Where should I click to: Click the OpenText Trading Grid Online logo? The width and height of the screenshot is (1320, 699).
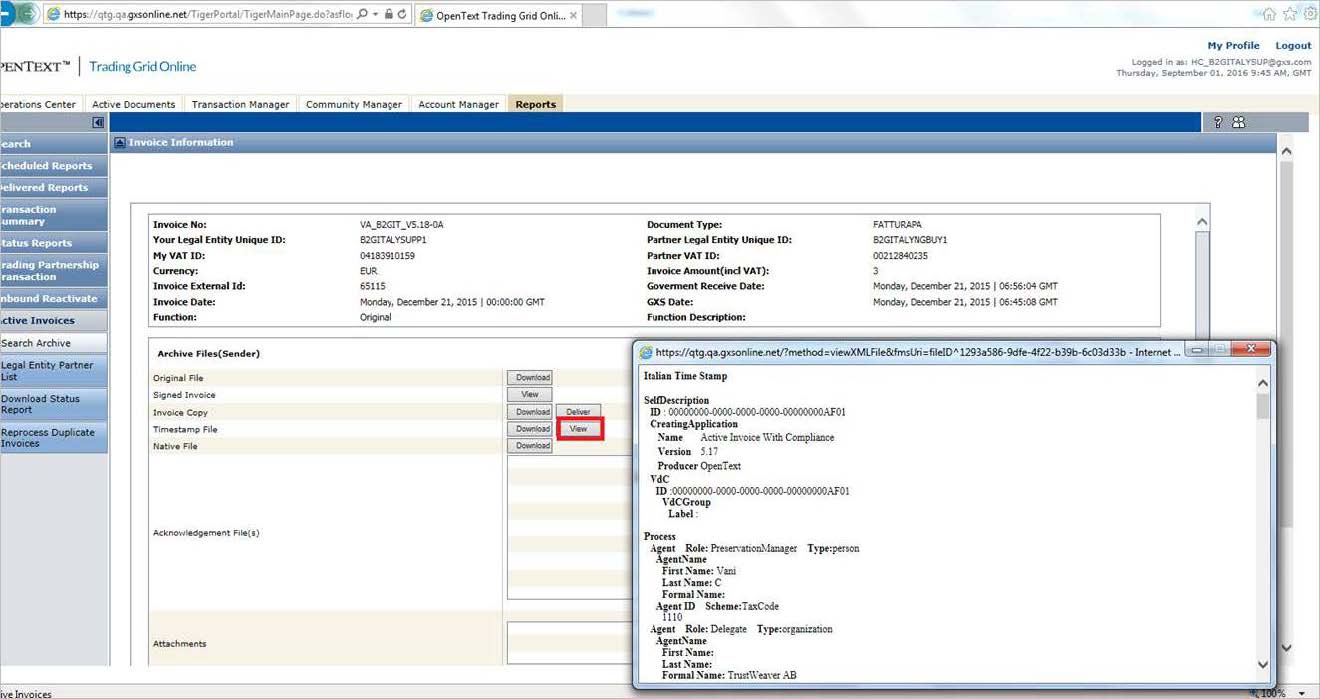(98, 67)
